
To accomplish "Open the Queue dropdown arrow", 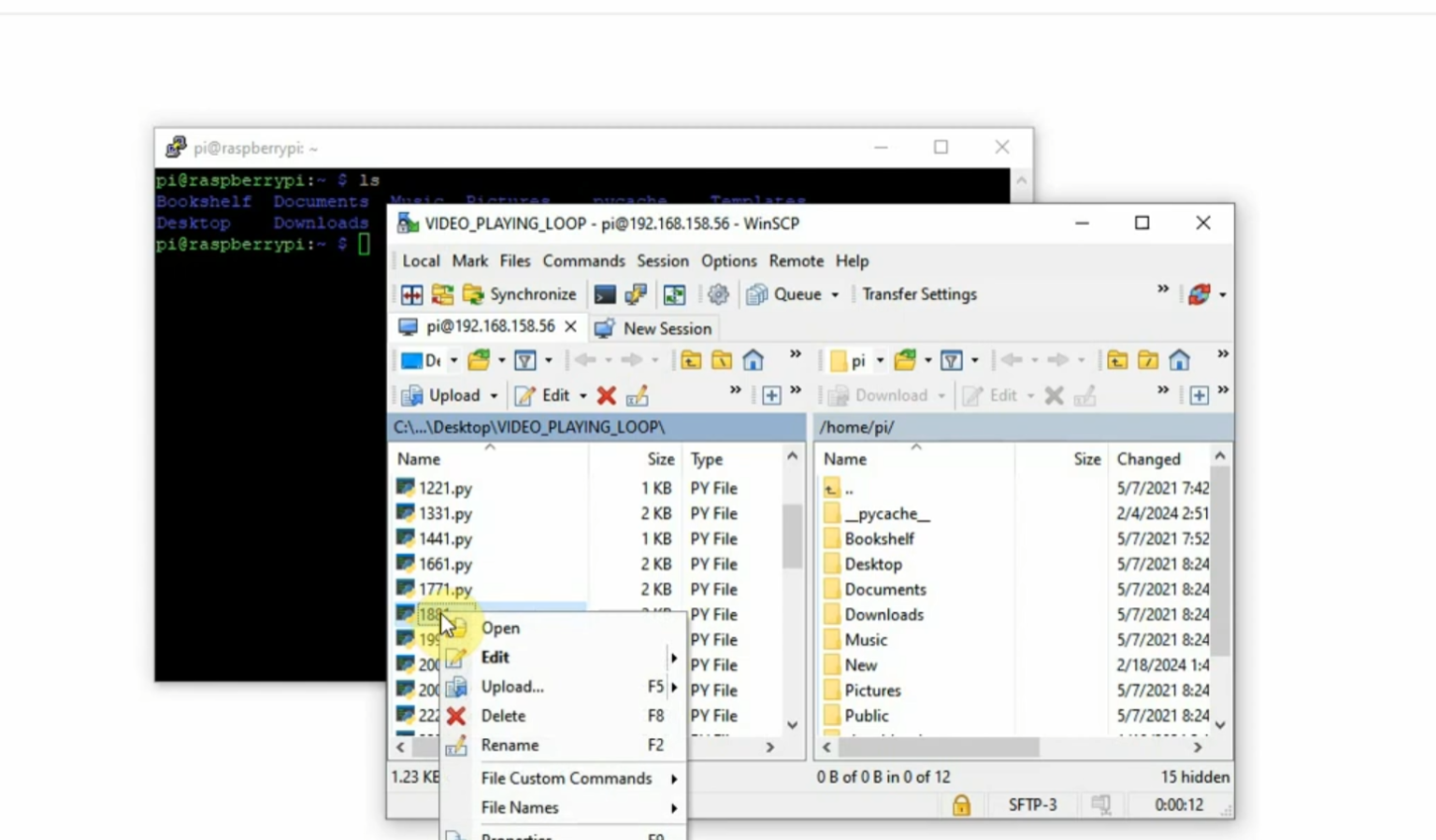I will point(835,294).
